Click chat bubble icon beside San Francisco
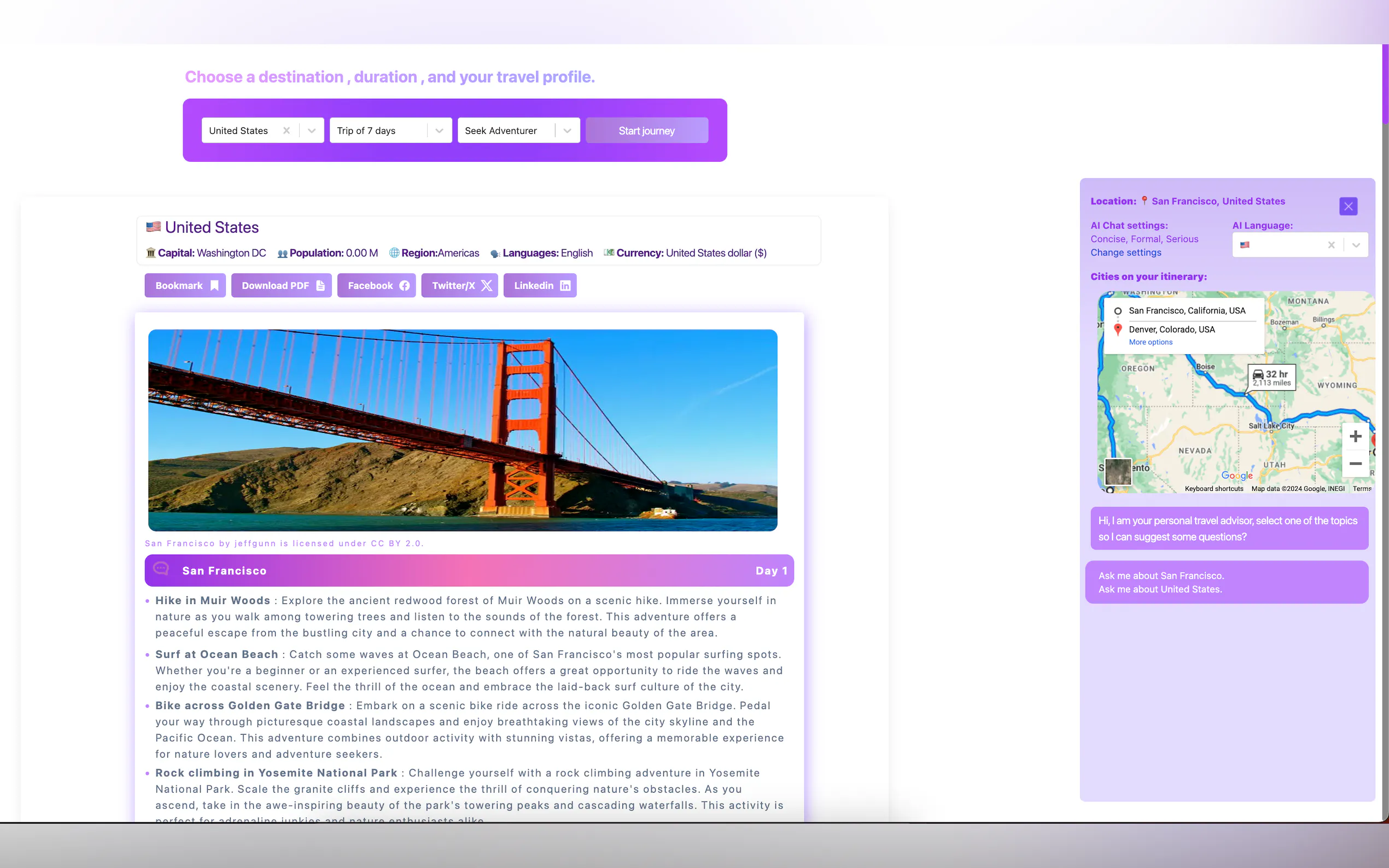Image resolution: width=1389 pixels, height=868 pixels. (161, 568)
